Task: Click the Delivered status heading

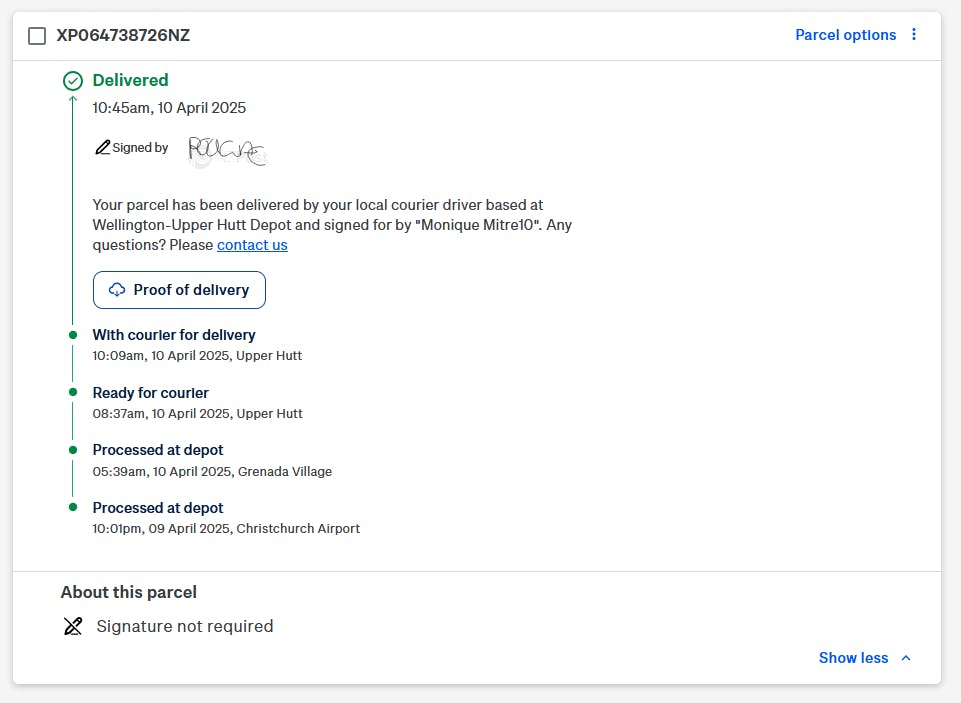Action: tap(130, 80)
